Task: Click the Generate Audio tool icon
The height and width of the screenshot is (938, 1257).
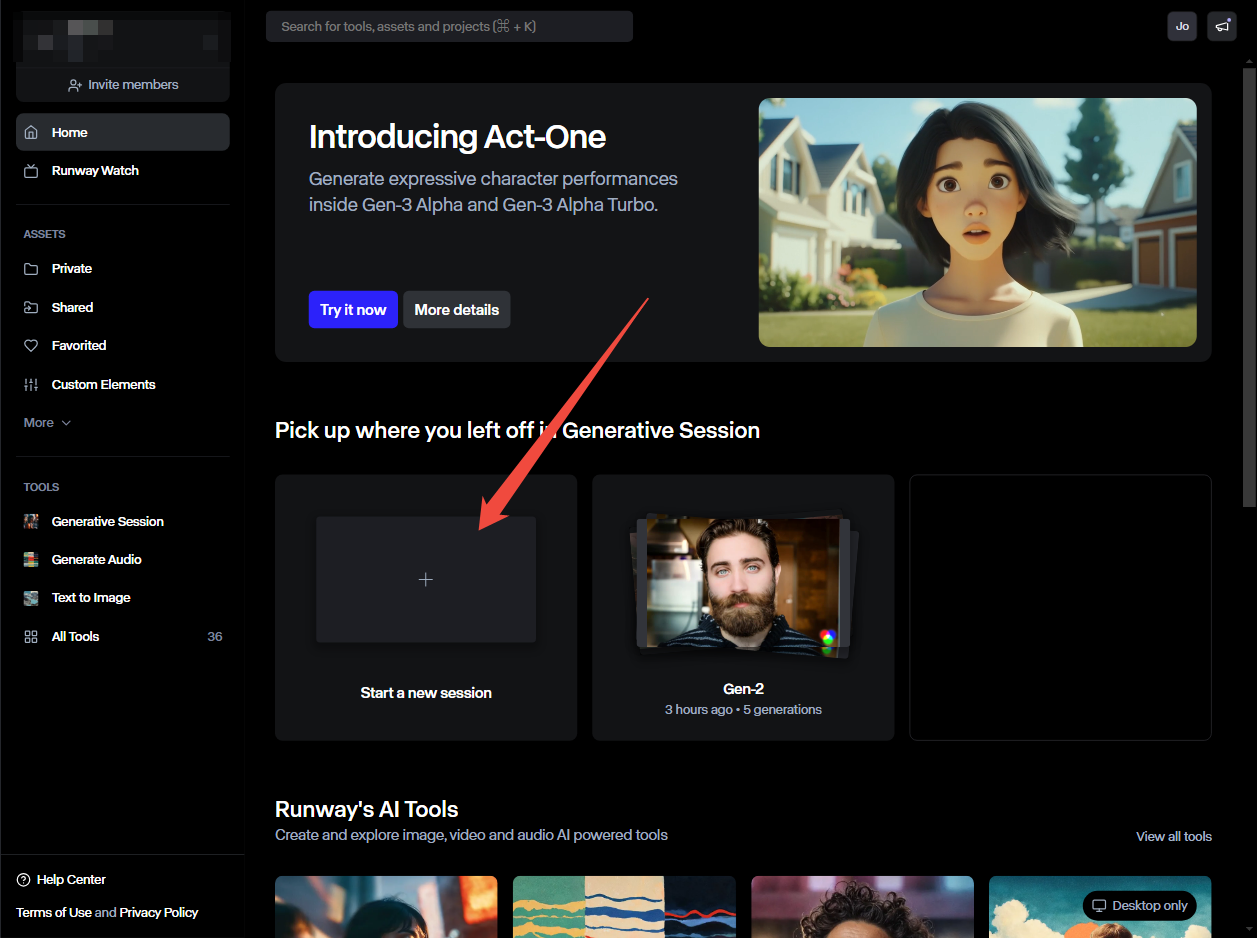Action: (x=31, y=560)
